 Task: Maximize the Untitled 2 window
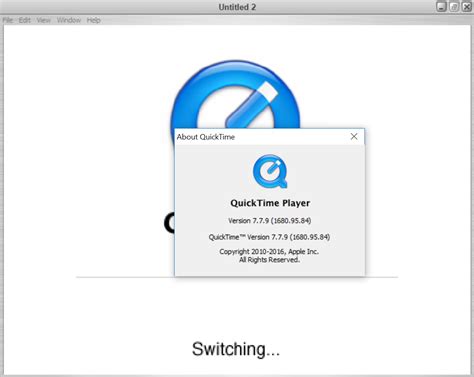(454, 7)
